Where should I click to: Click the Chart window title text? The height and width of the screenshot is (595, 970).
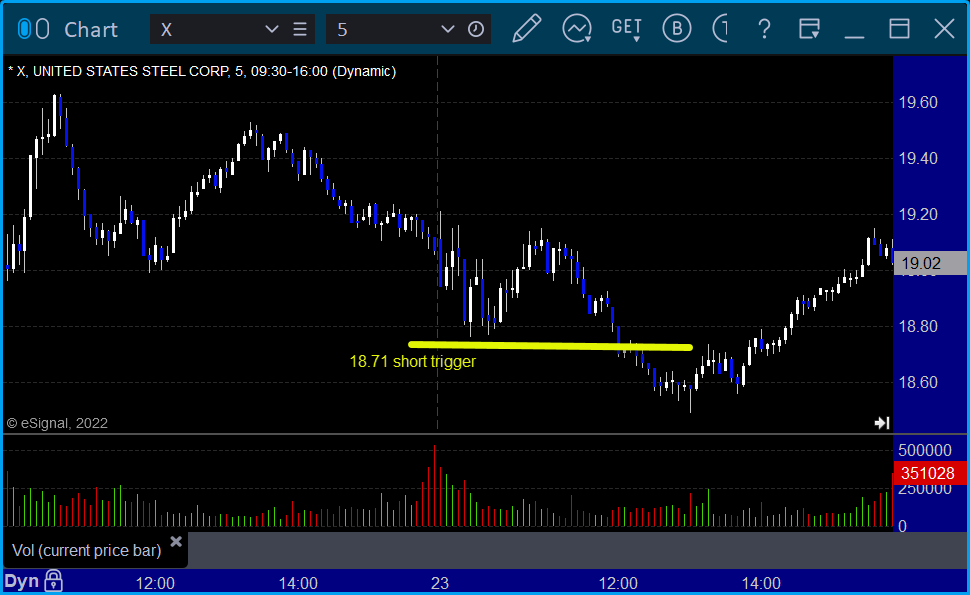91,30
